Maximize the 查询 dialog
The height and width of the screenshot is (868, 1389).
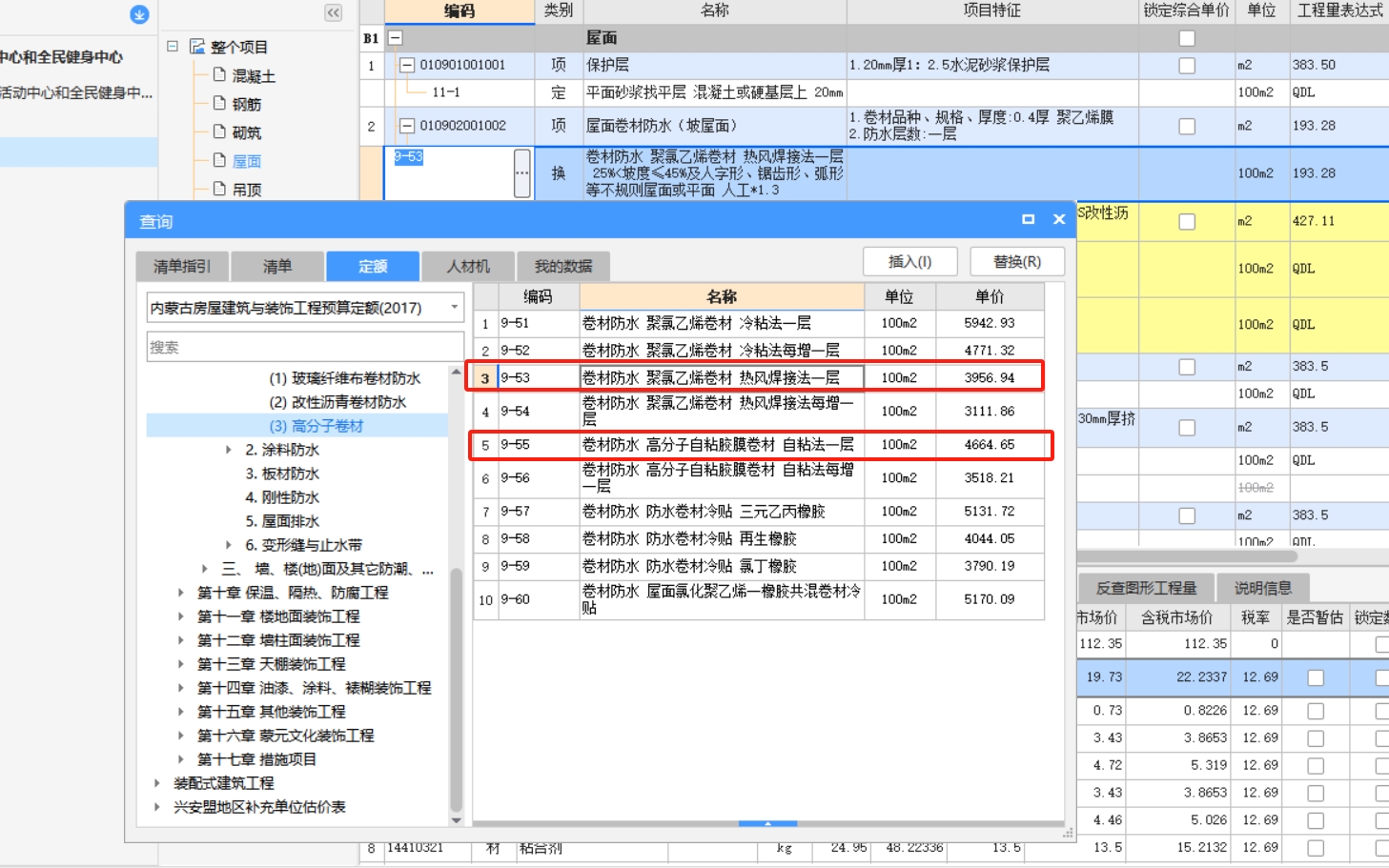tap(1028, 219)
